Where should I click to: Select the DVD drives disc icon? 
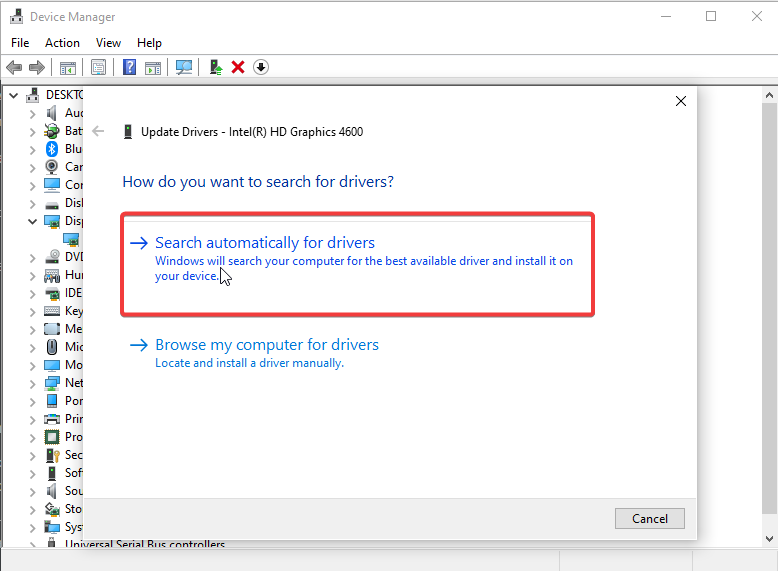point(52,257)
